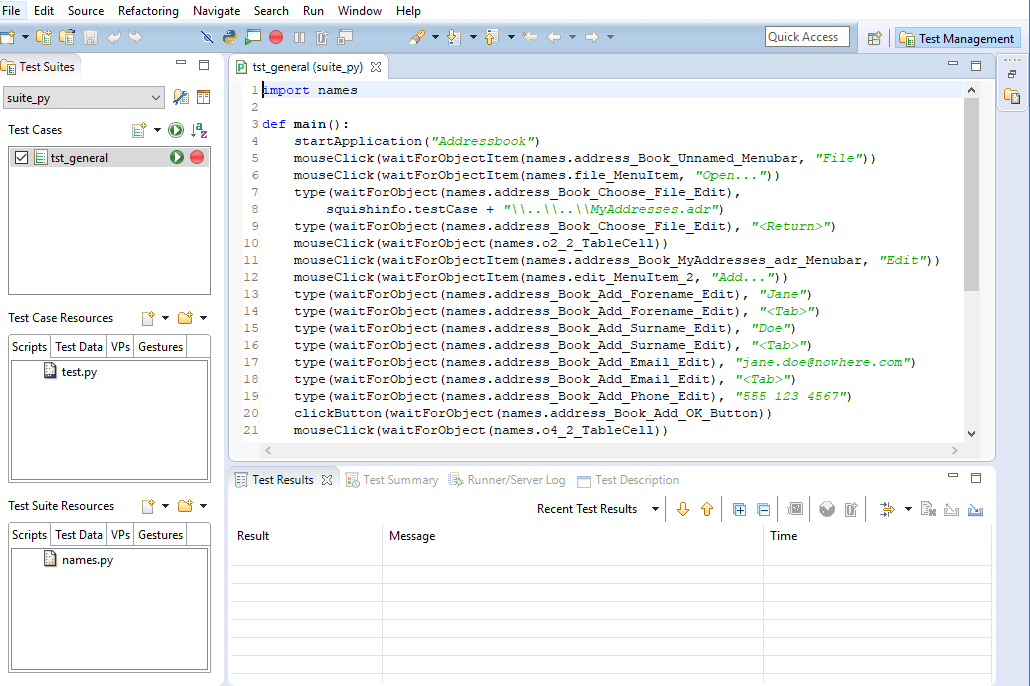Viewport: 1030px width, 686px height.
Task: Sort test cases alphabetically
Action: (199, 130)
